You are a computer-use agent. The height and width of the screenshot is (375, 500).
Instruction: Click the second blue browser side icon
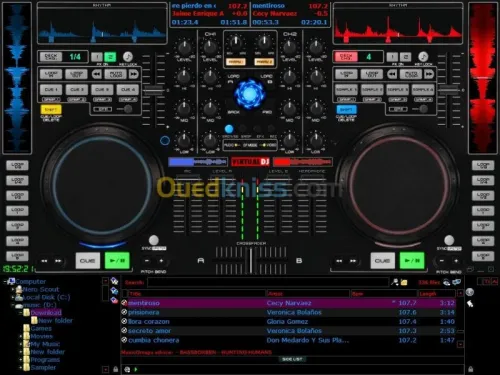(114, 291)
